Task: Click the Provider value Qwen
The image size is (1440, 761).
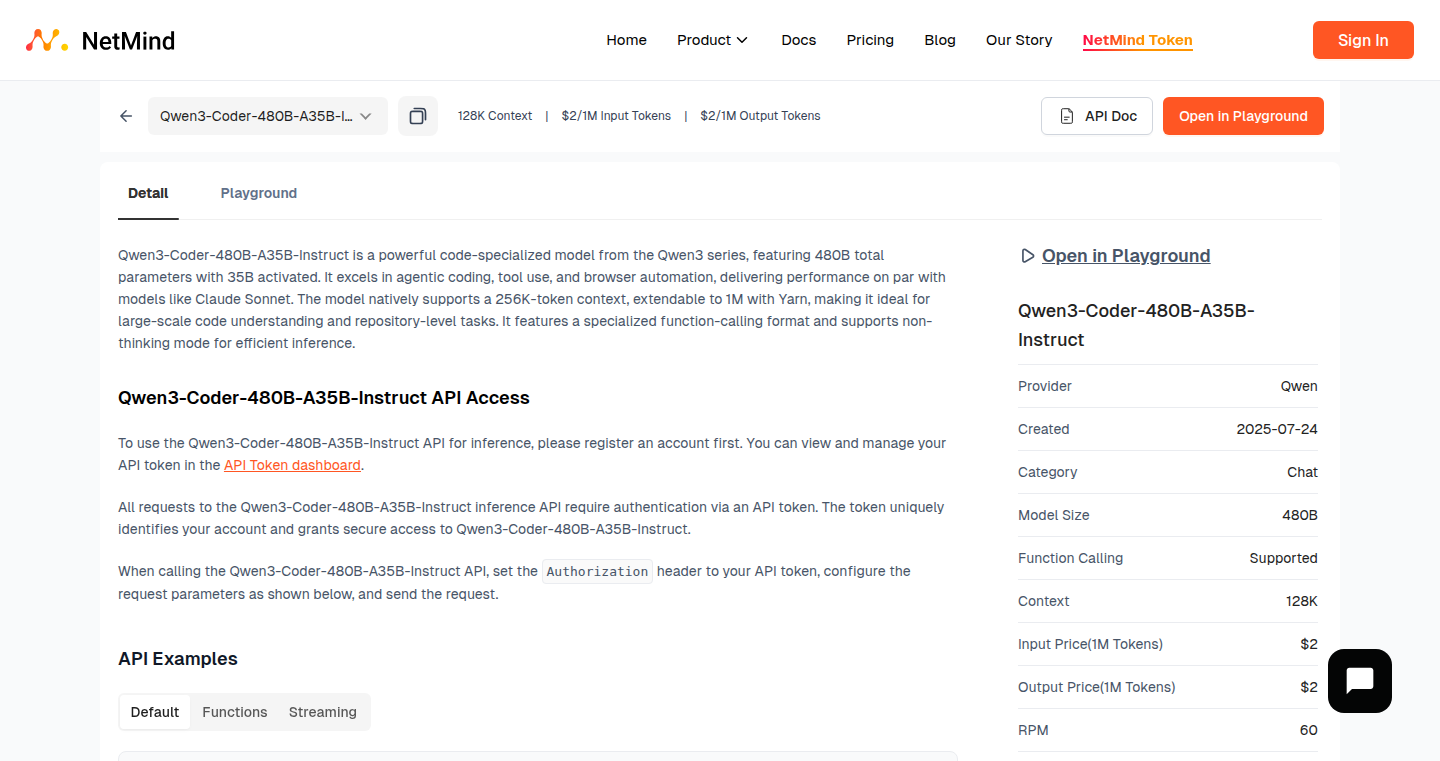Action: coord(1299,386)
